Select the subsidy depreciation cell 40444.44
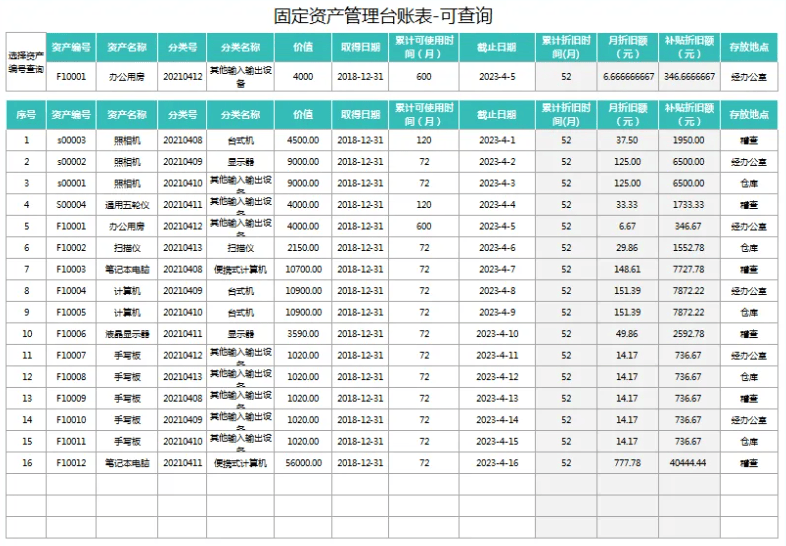 (x=689, y=463)
